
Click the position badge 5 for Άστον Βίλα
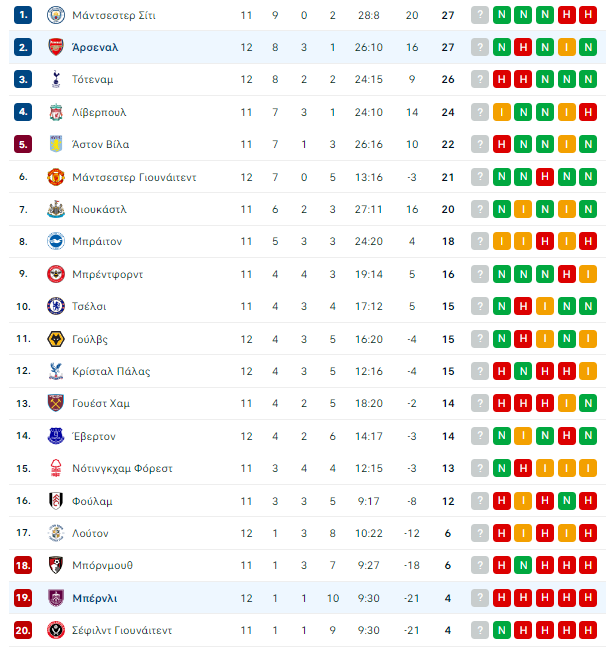pyautogui.click(x=23, y=144)
